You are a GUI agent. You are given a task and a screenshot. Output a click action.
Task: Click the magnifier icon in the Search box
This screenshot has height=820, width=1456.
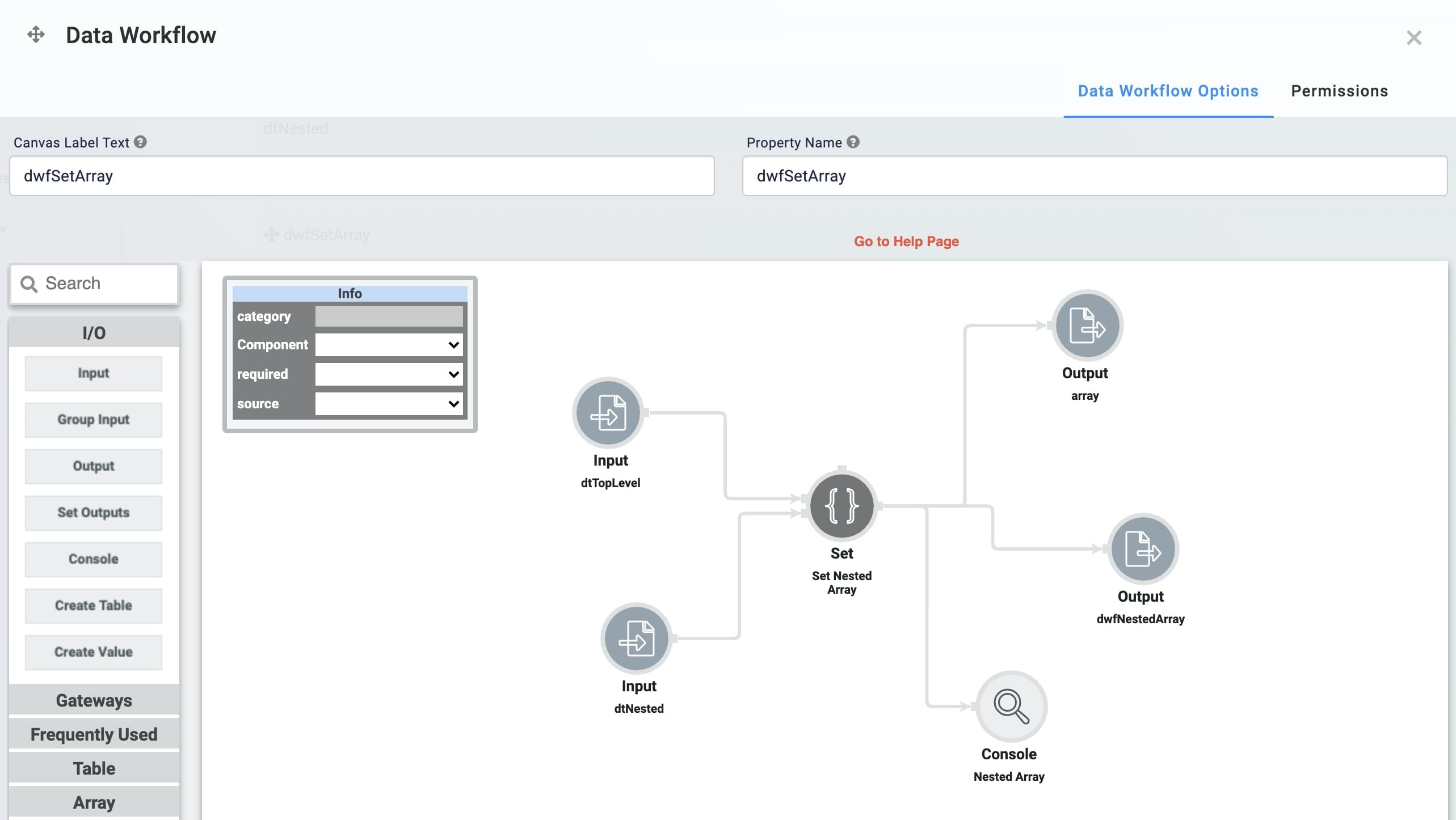[29, 284]
